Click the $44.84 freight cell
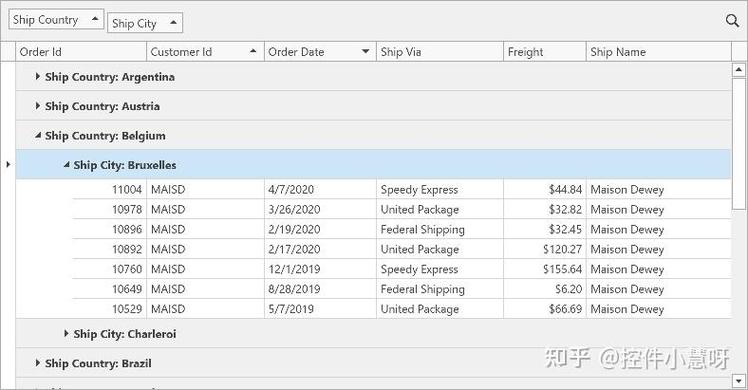The width and height of the screenshot is (748, 390). [545, 189]
